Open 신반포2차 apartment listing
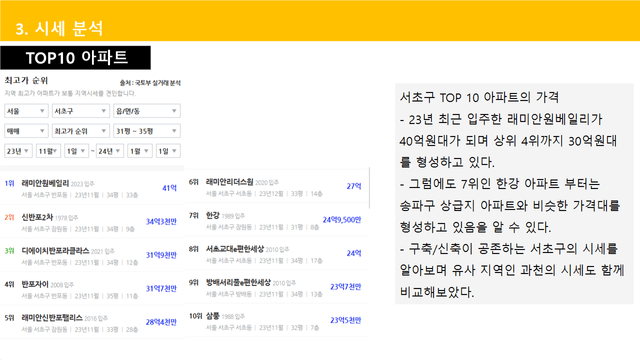640x360 pixels. click(x=37, y=217)
